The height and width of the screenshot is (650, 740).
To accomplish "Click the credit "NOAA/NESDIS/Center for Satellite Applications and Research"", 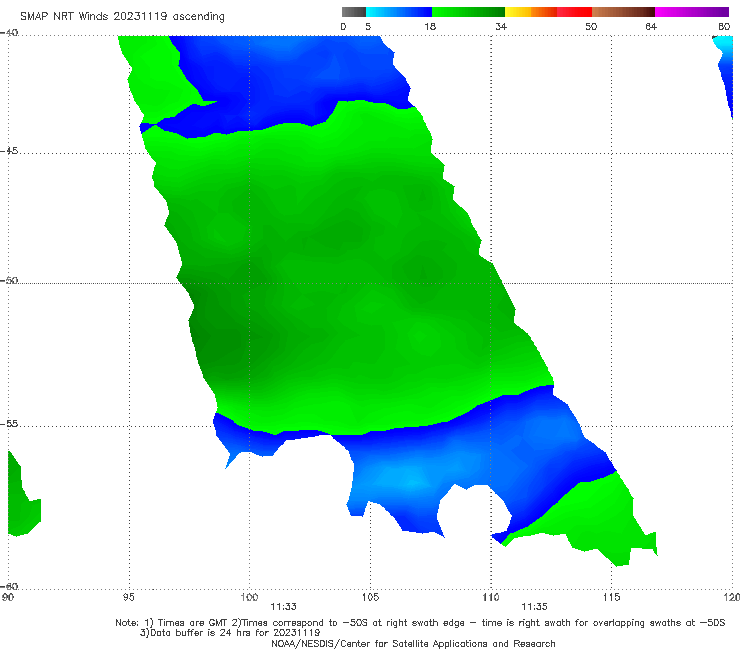I will pyautogui.click(x=413, y=644).
